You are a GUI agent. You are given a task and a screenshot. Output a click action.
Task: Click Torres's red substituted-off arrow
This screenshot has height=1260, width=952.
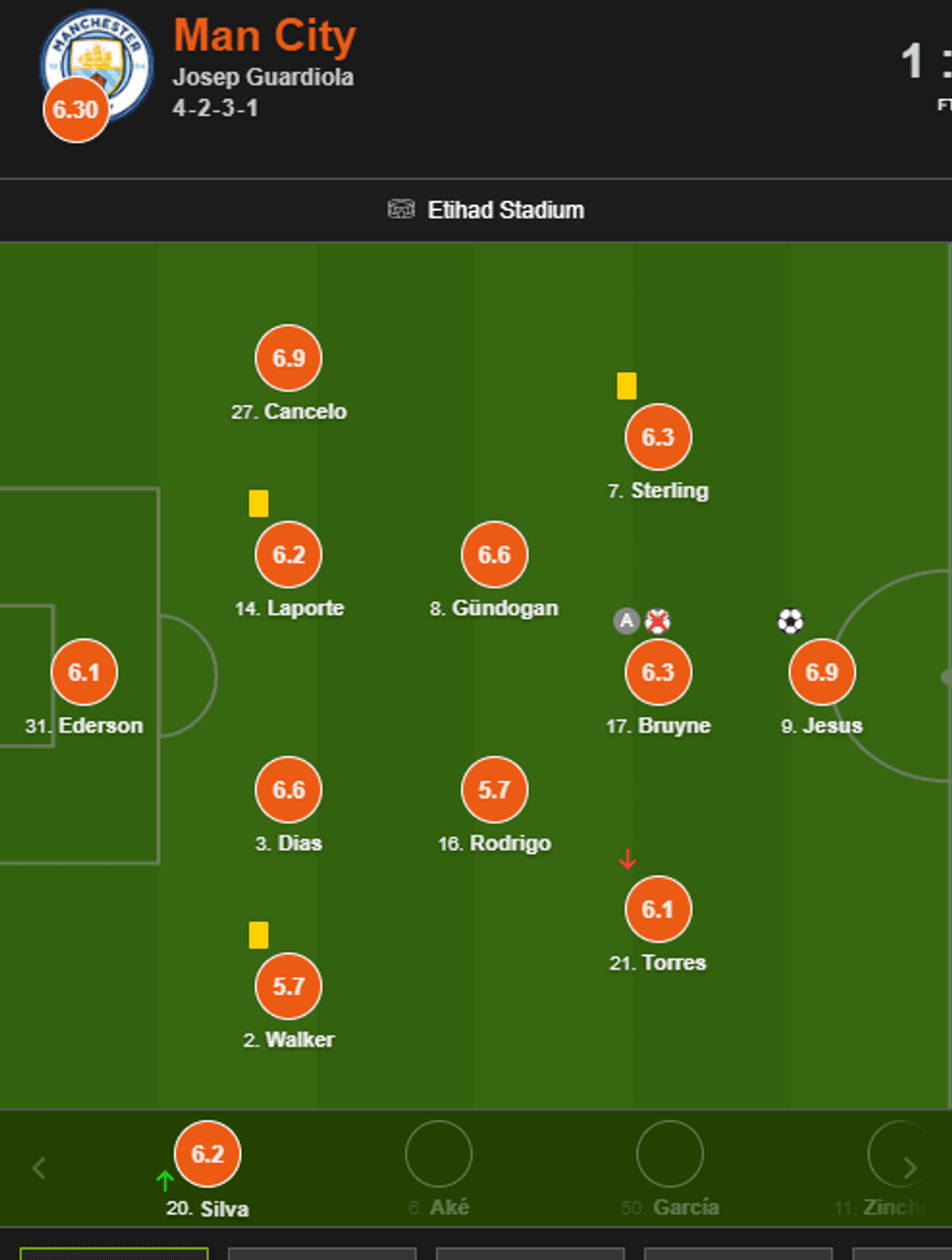pyautogui.click(x=628, y=859)
